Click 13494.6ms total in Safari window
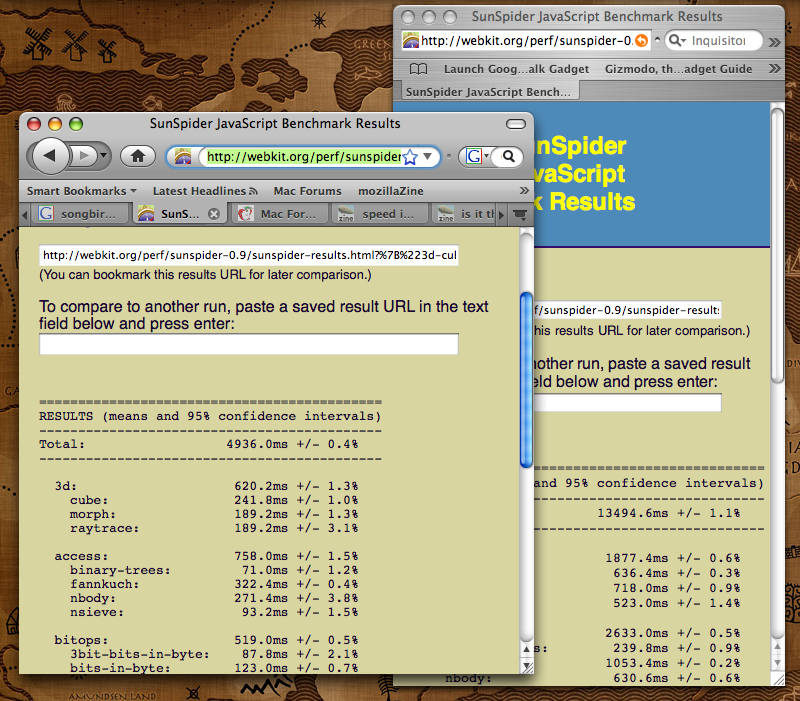Screen dimensions: 800x701 (633, 513)
